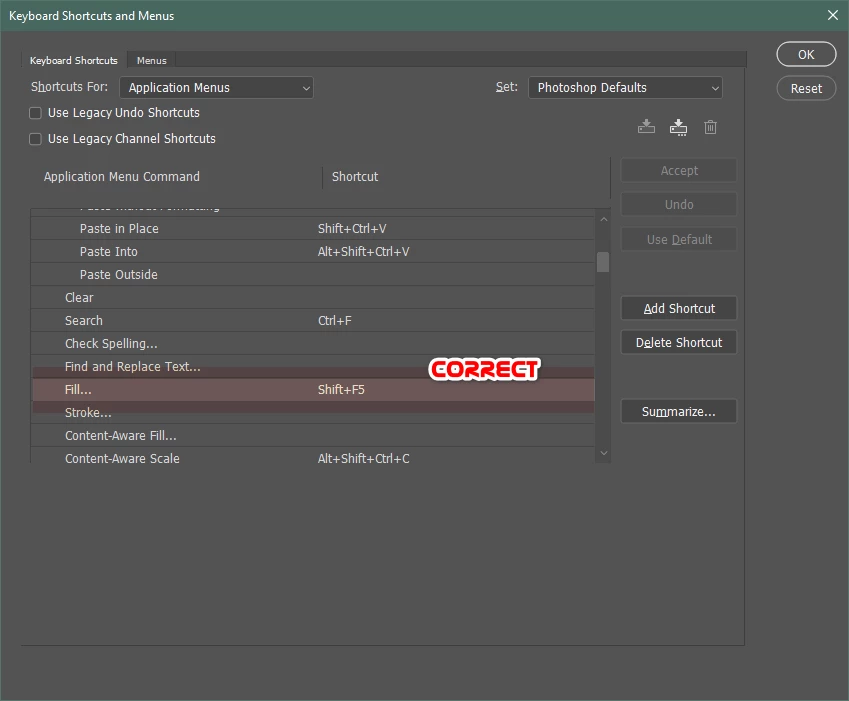The width and height of the screenshot is (849, 701).
Task: Click the scrollbar down arrow in command list
Action: click(x=604, y=453)
